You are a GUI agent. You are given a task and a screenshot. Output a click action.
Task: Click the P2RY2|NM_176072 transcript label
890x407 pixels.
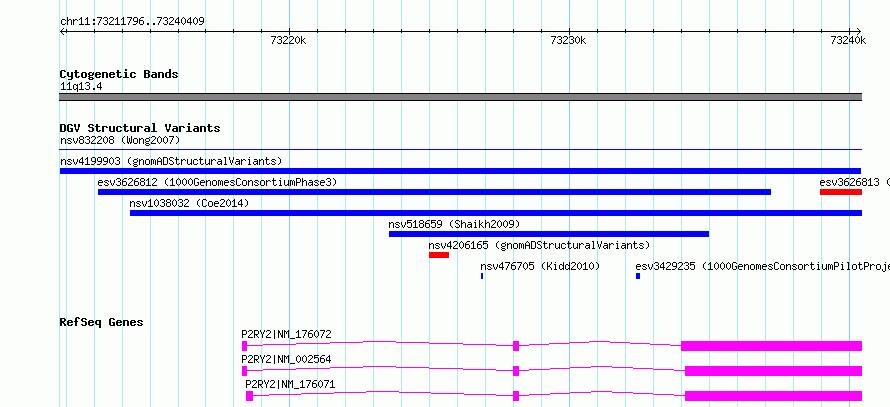point(286,334)
